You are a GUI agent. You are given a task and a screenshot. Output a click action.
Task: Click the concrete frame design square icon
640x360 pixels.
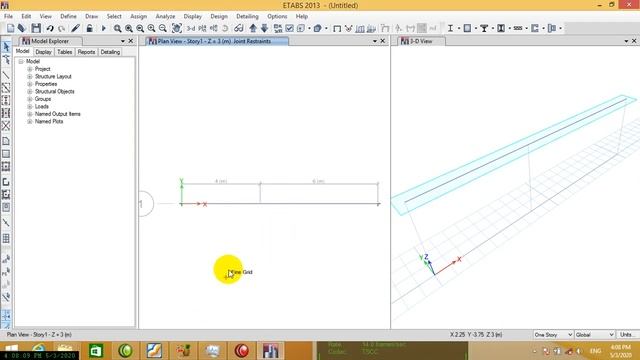[467, 28]
